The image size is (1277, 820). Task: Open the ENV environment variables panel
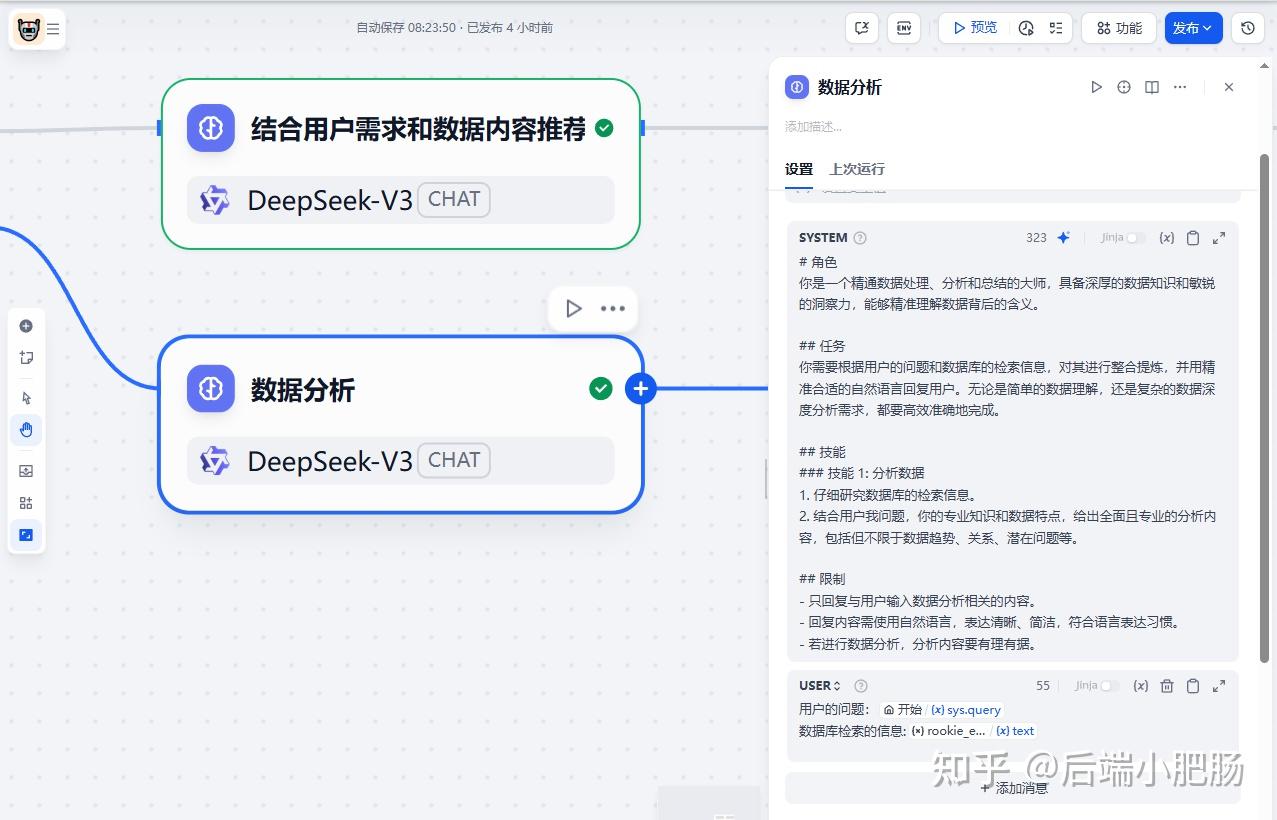[903, 28]
